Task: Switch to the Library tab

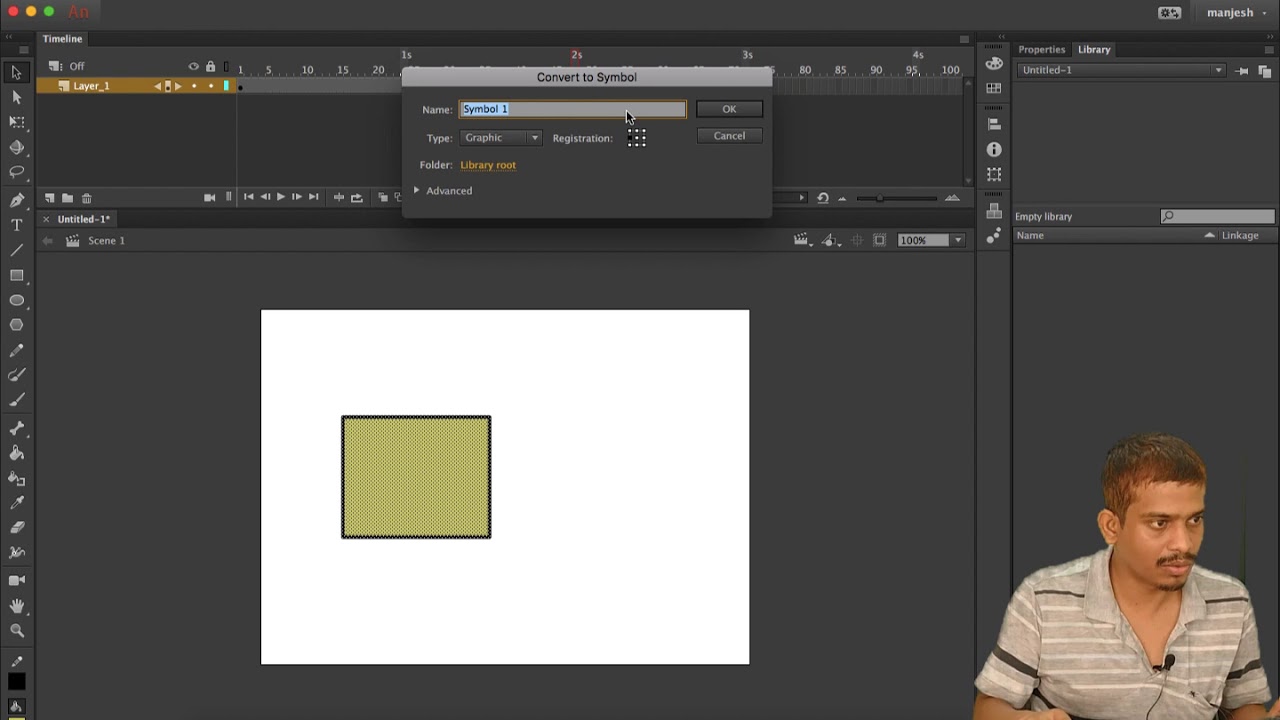Action: (x=1094, y=50)
